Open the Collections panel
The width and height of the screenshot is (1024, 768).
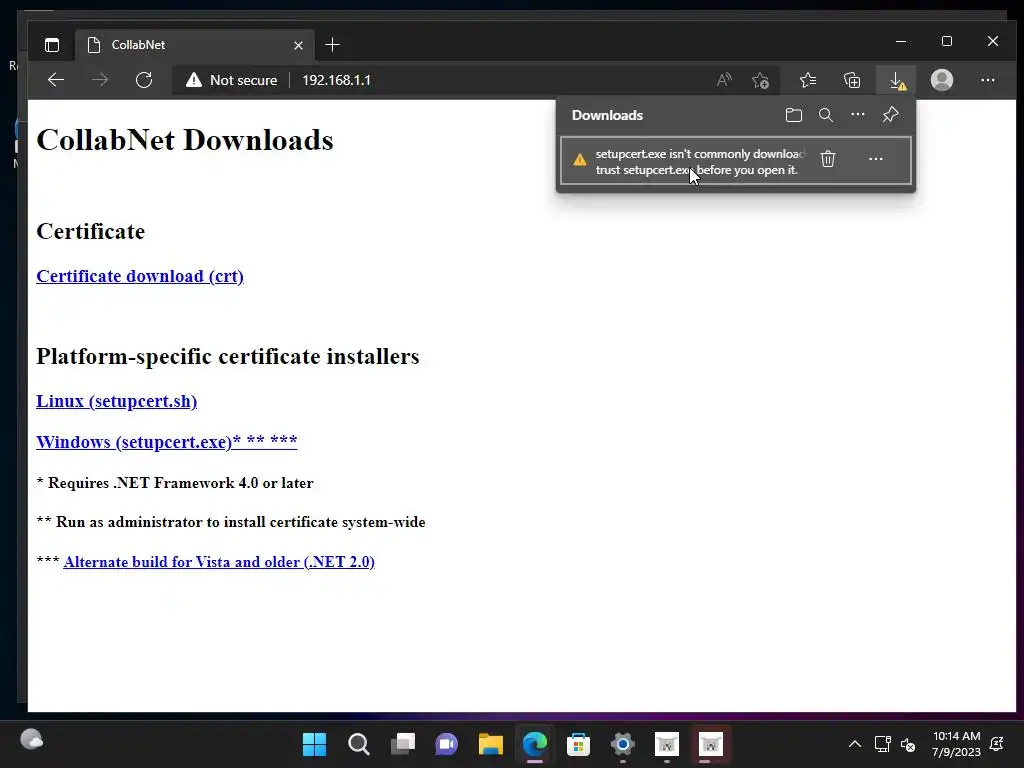852,80
